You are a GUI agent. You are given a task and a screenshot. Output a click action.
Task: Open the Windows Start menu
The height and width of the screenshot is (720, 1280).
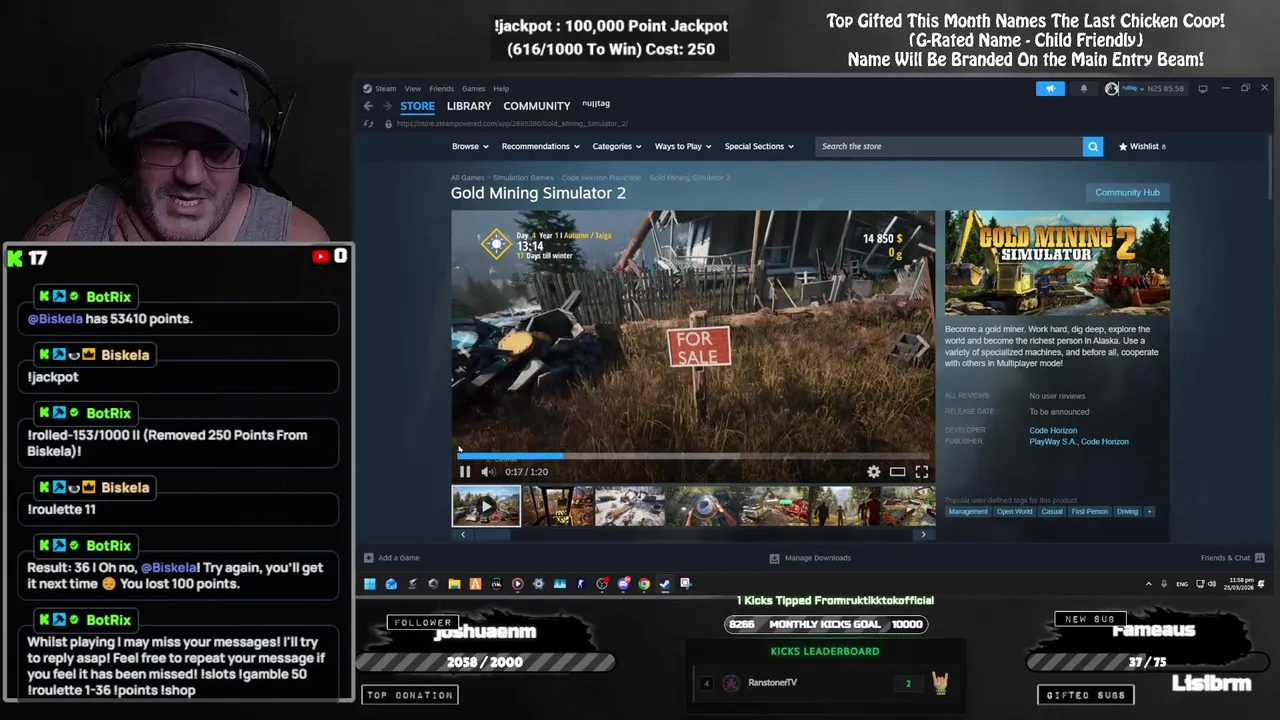point(370,584)
